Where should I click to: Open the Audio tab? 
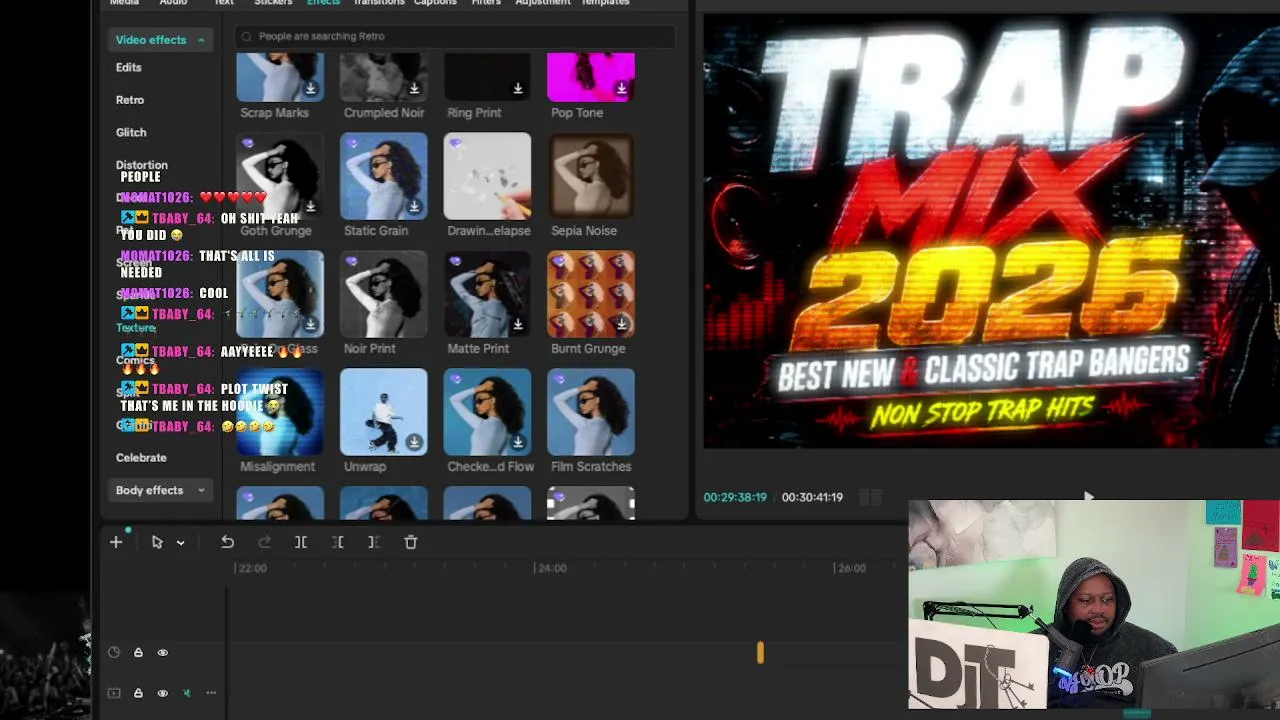[173, 3]
